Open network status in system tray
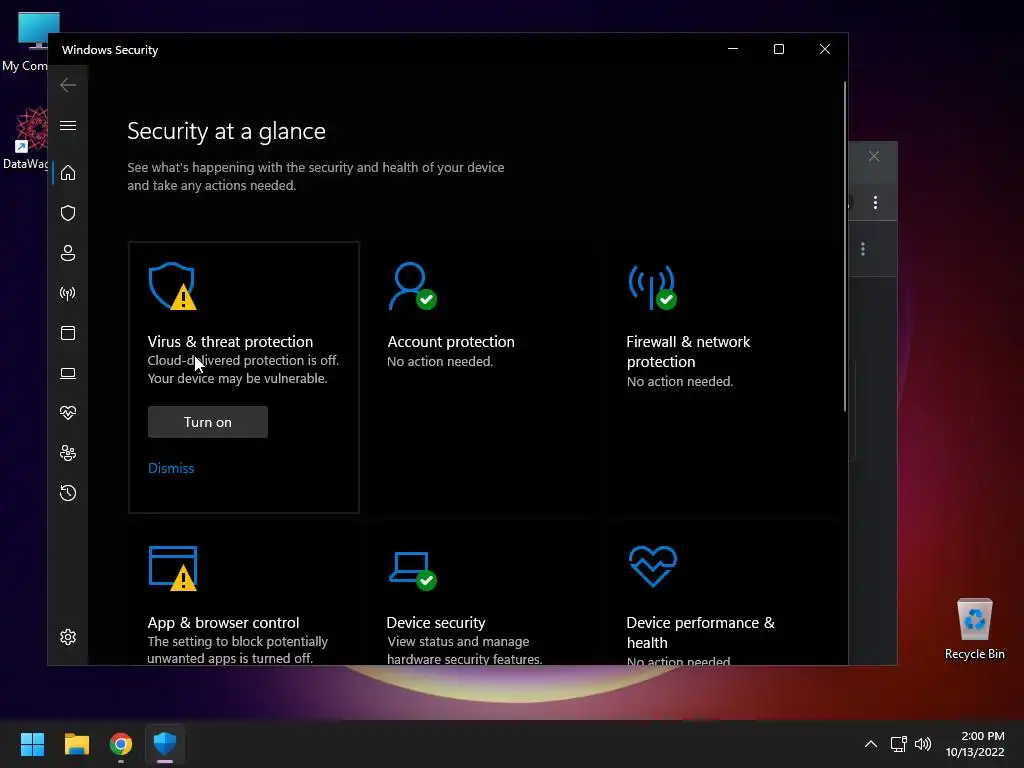Image resolution: width=1024 pixels, height=768 pixels. (899, 744)
